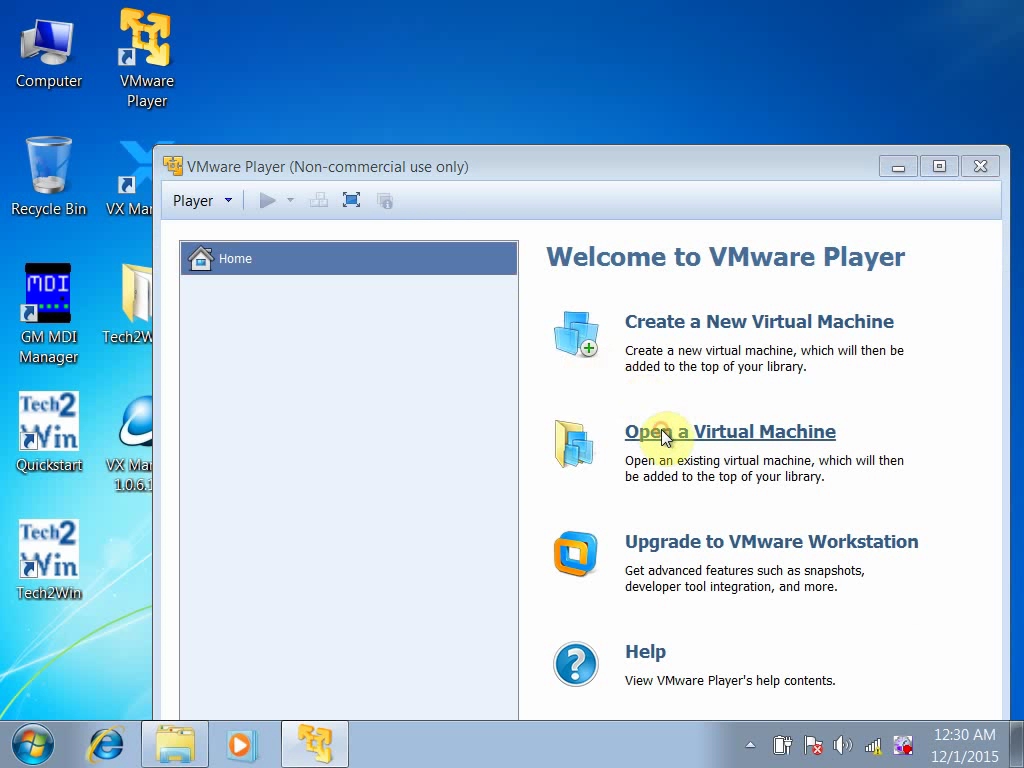
Task: Click the Open a Virtual Machine link
Action: (x=730, y=432)
